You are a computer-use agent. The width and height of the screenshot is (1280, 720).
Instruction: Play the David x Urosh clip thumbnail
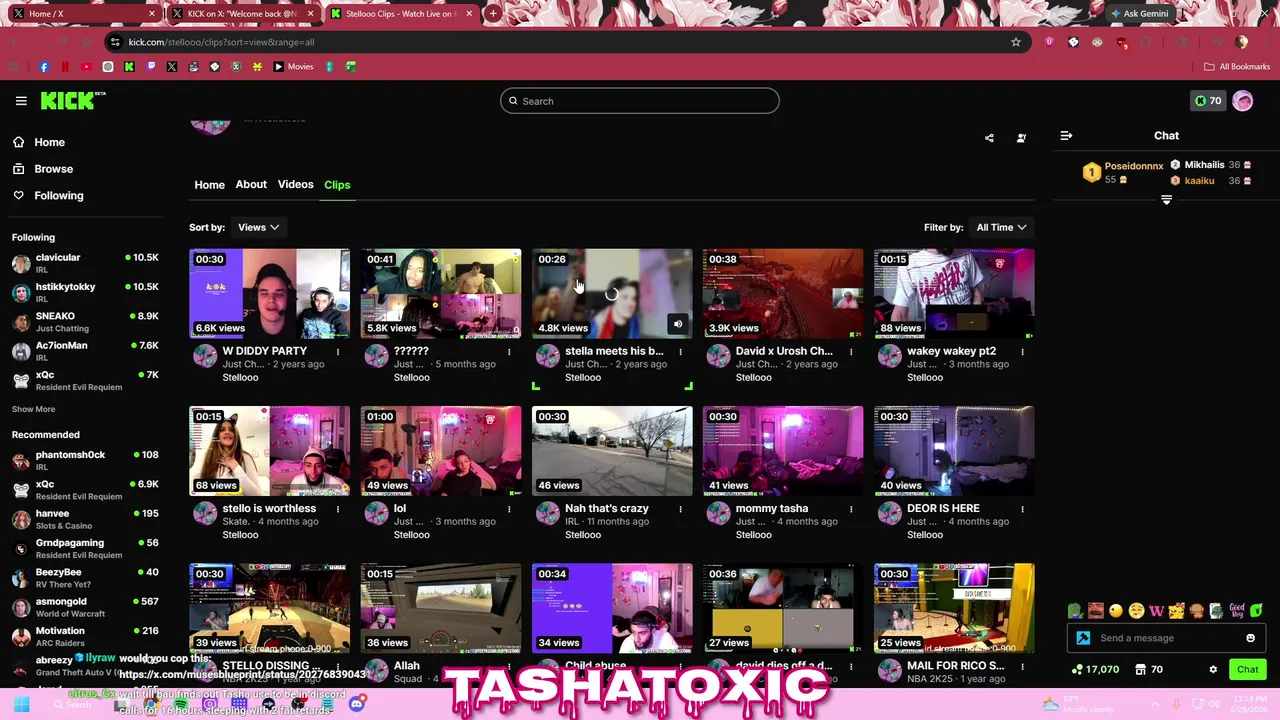[x=783, y=293]
